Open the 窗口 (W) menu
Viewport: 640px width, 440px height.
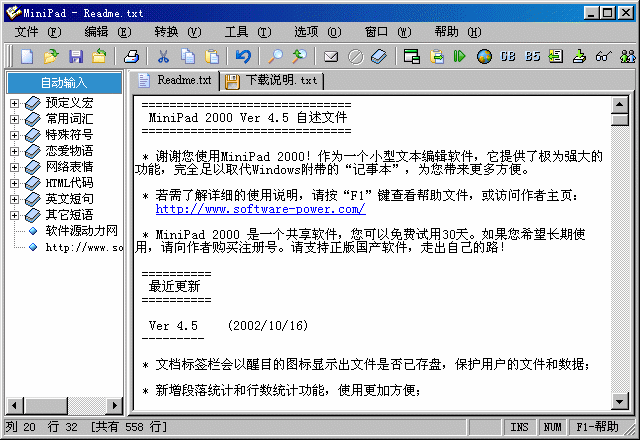tap(388, 32)
